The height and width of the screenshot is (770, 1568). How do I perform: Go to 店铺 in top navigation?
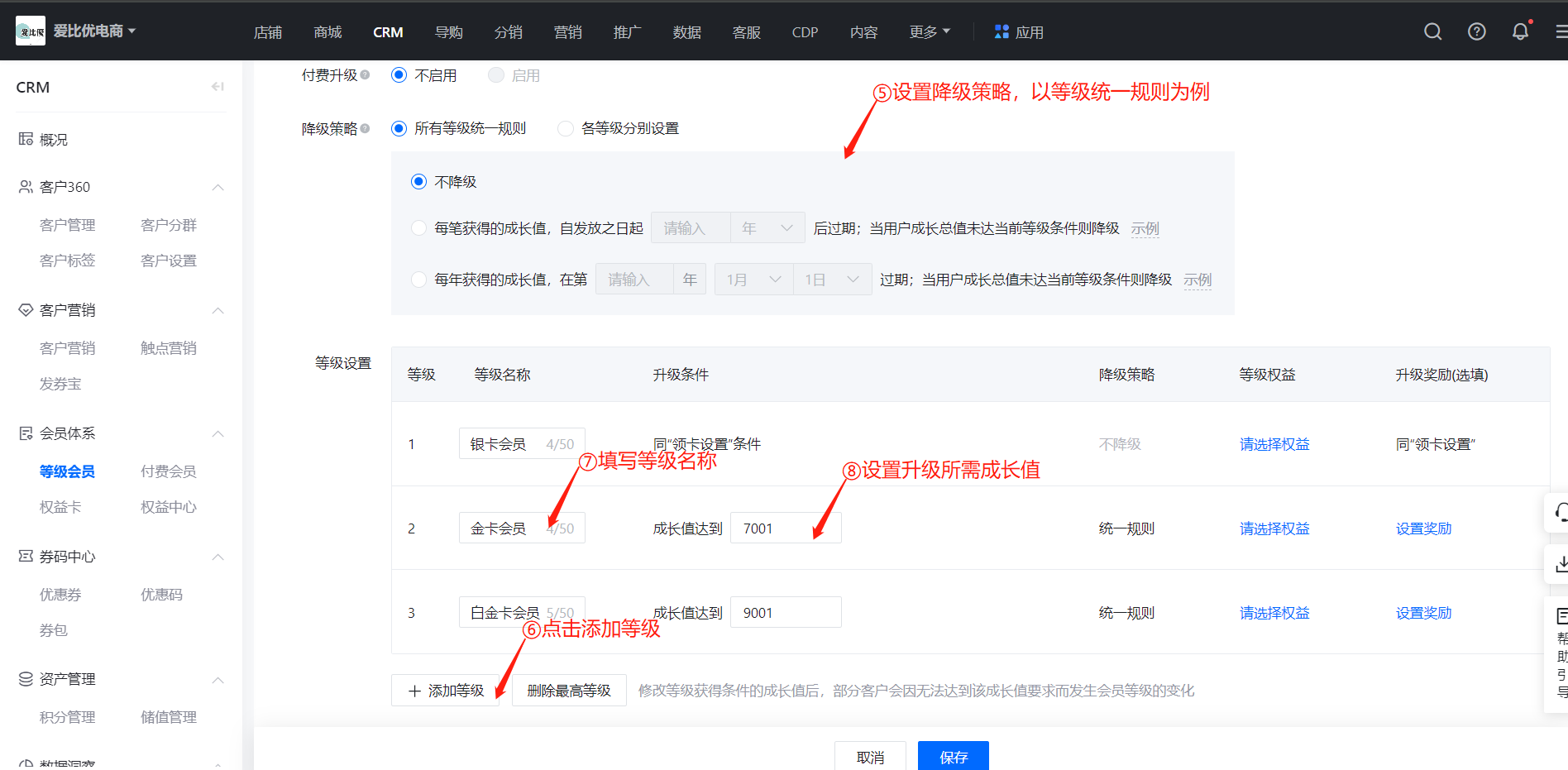(268, 32)
